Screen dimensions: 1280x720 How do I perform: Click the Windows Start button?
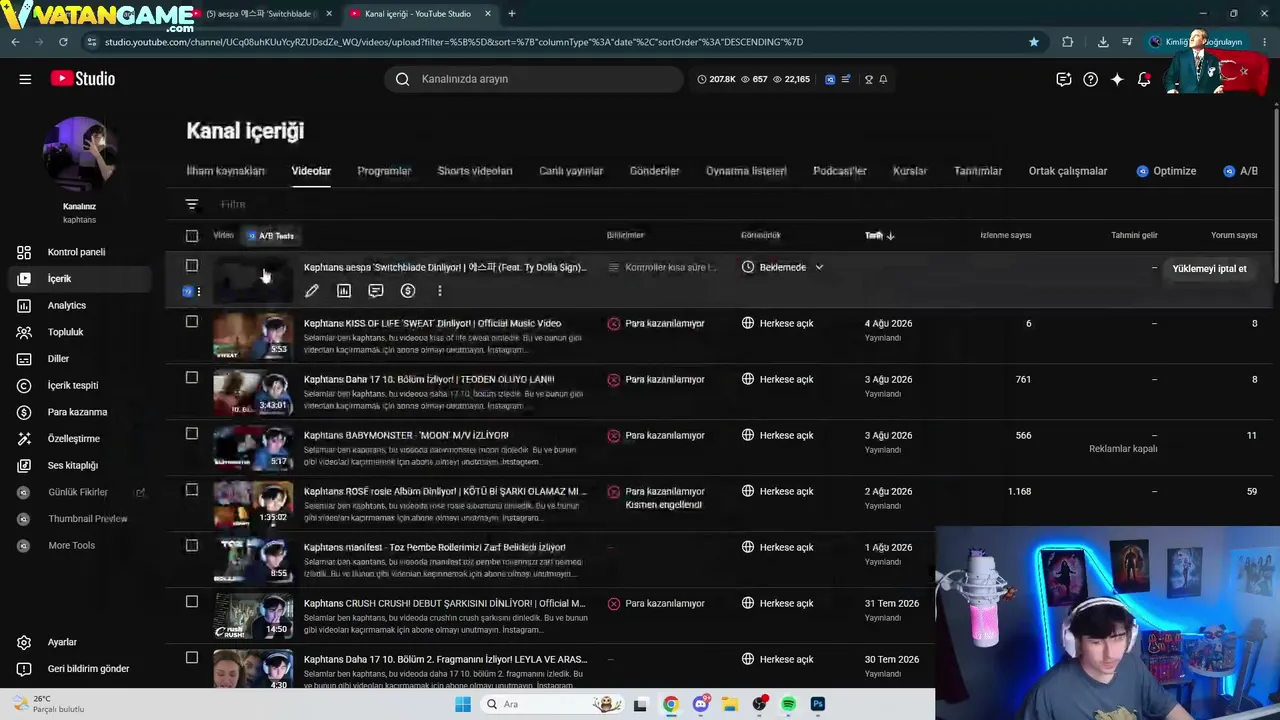point(463,704)
